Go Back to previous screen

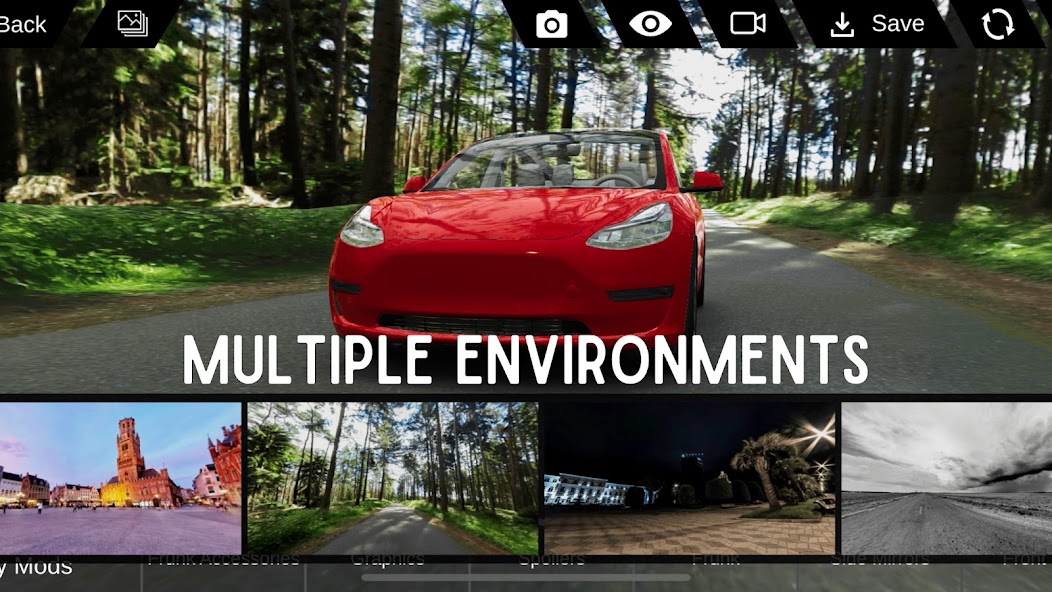[24, 24]
